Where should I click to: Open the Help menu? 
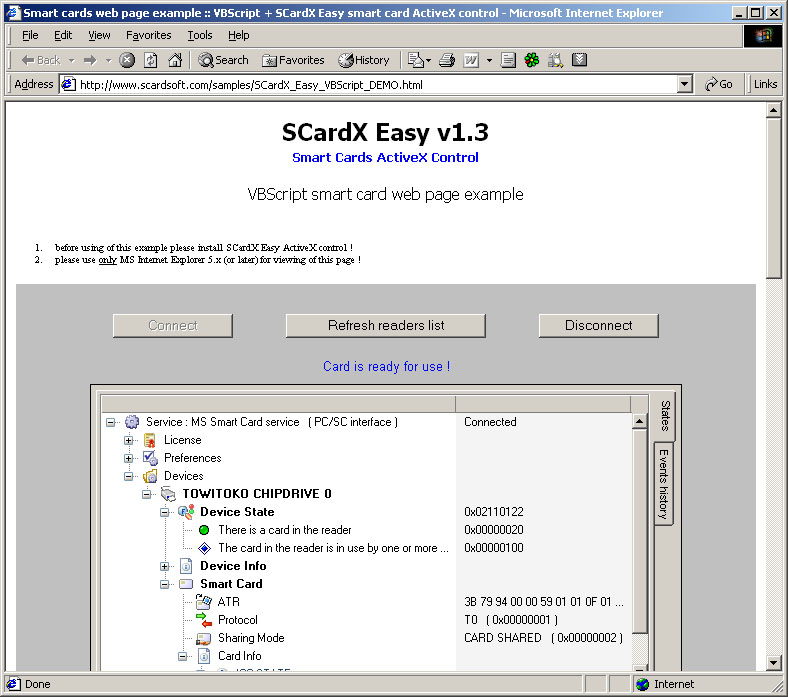point(238,35)
